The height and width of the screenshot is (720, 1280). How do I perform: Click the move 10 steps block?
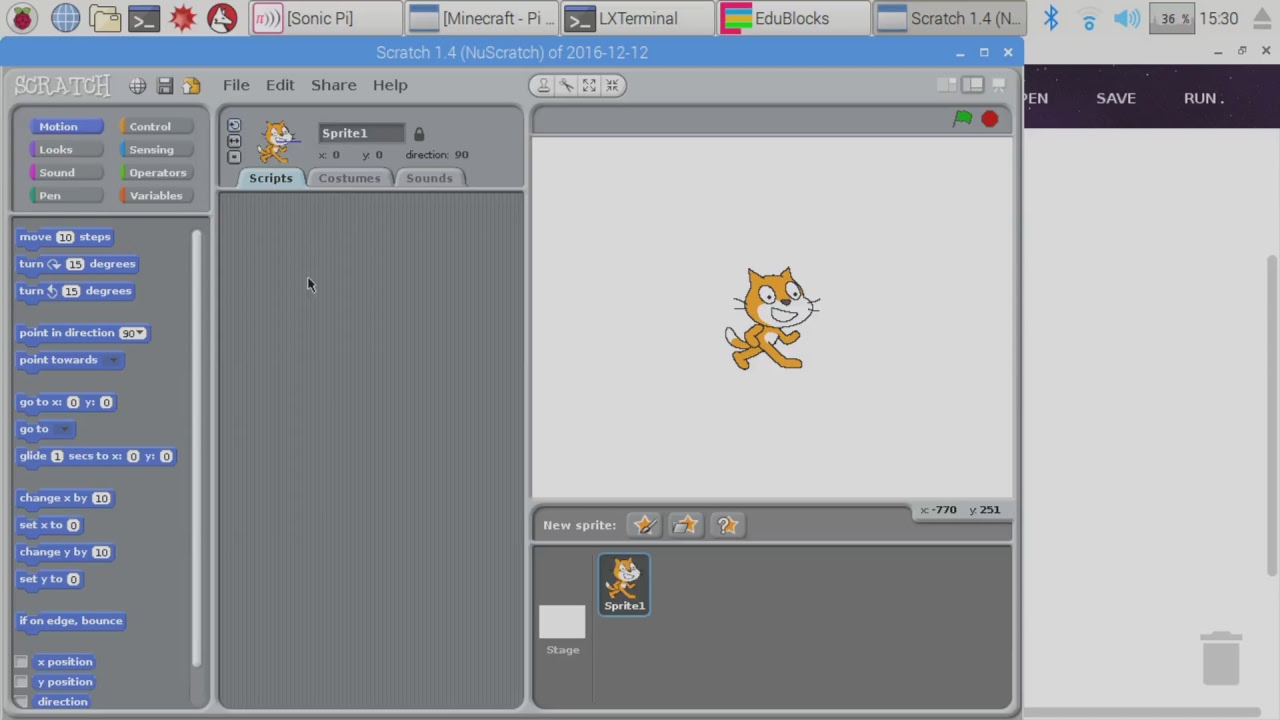[65, 237]
